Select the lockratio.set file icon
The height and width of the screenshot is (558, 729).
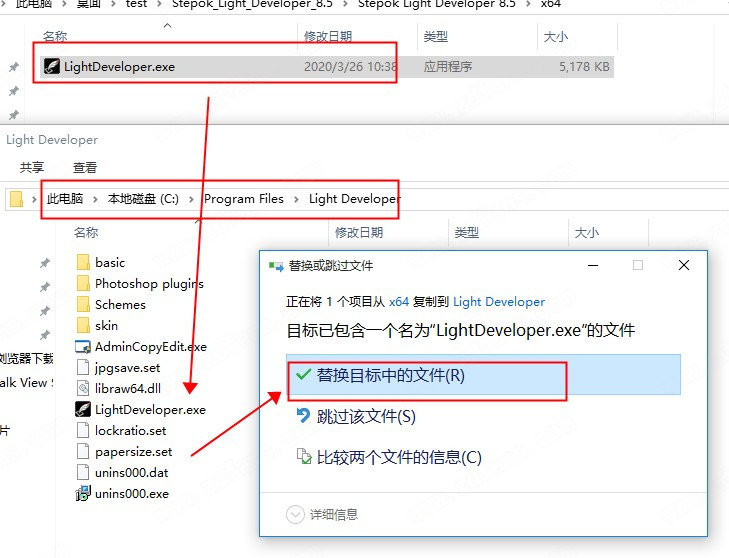83,431
